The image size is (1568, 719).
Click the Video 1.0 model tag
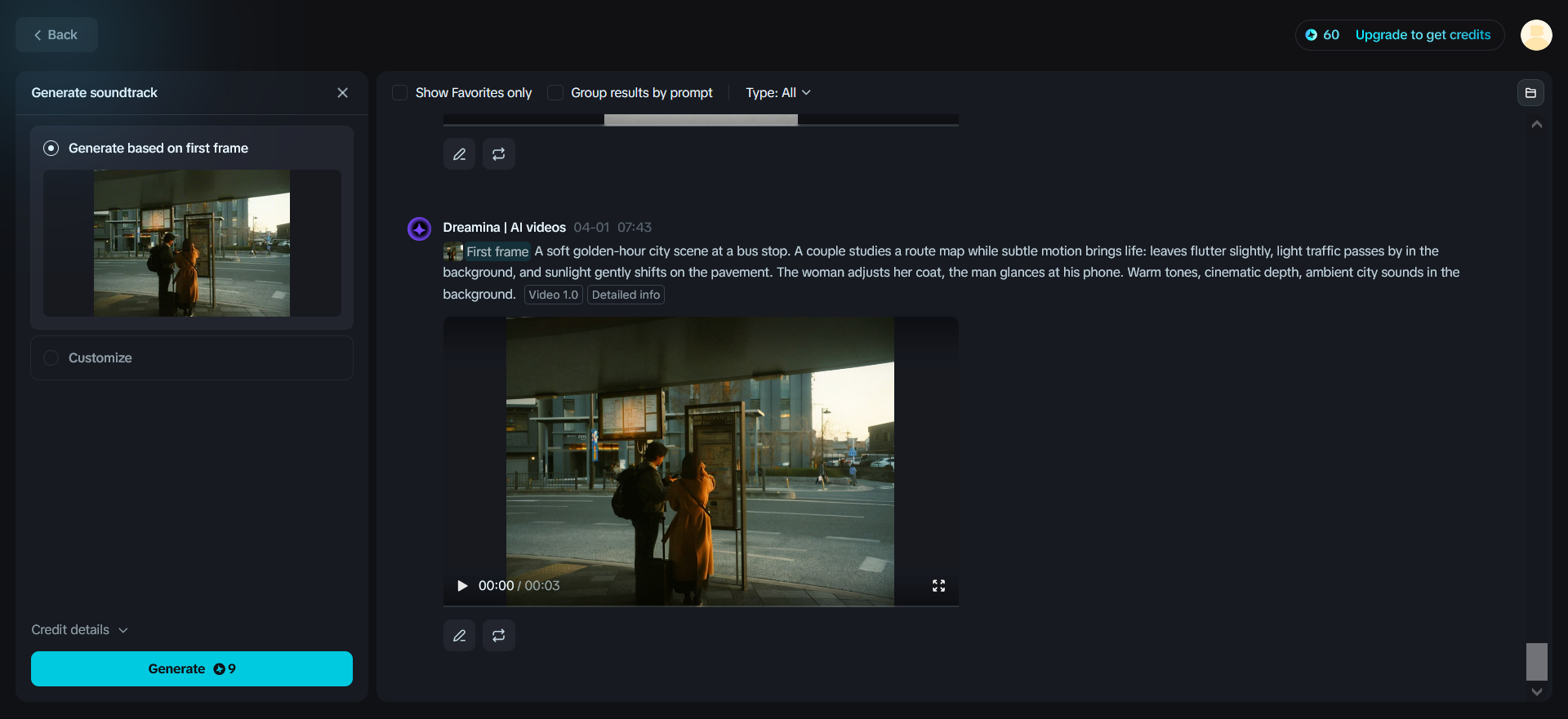[x=554, y=295]
